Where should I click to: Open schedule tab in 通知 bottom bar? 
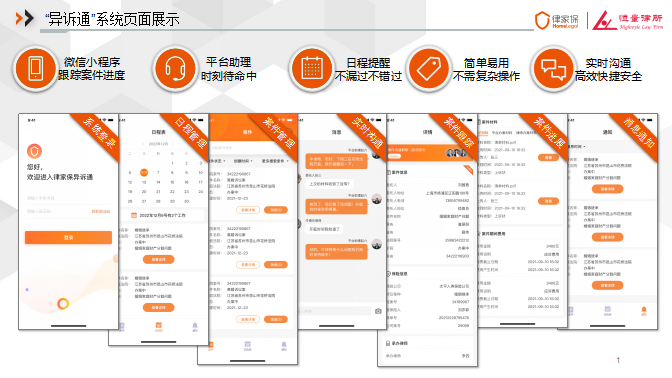pos(607,311)
